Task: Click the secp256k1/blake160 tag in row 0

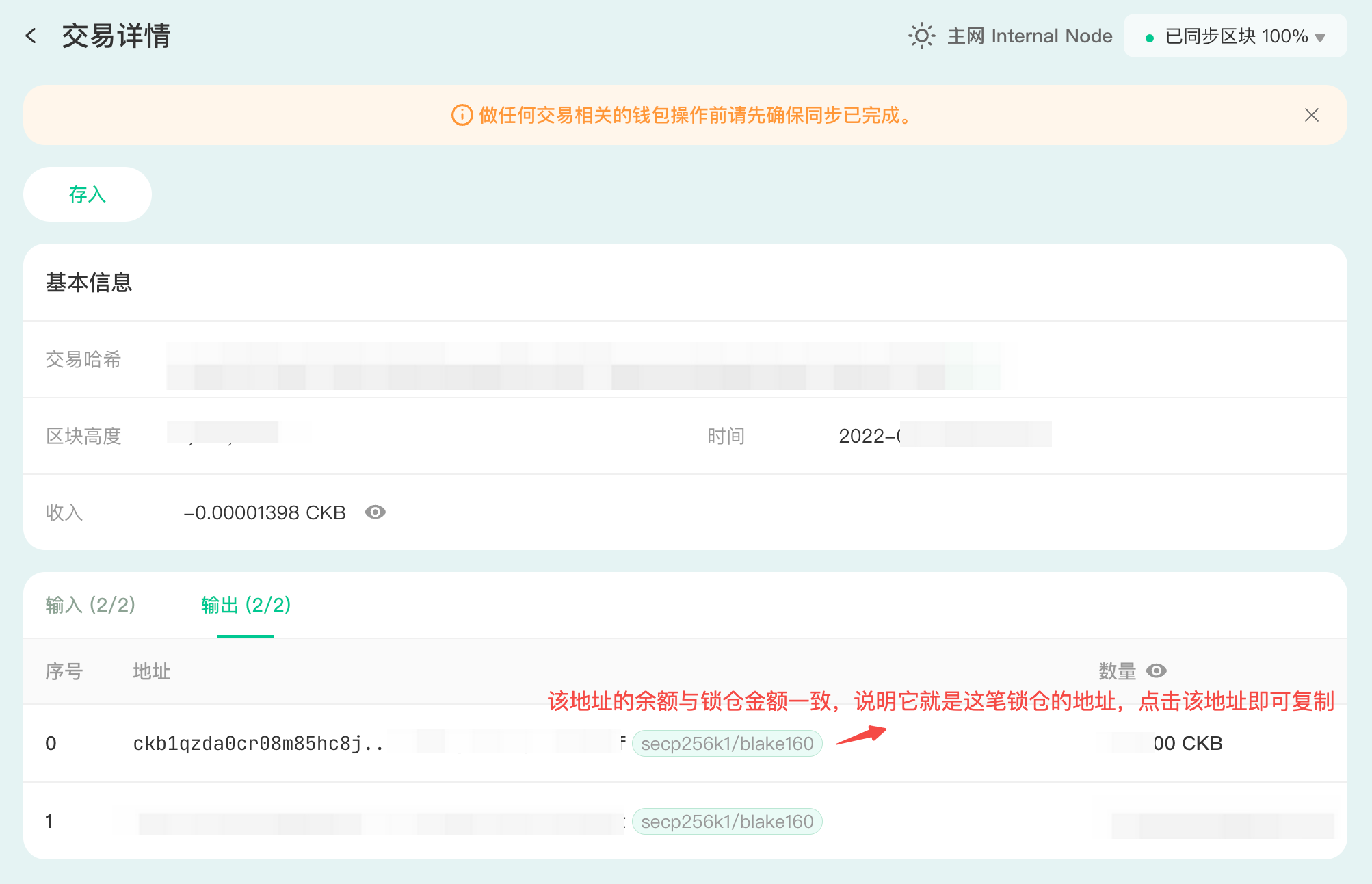Action: (x=727, y=744)
